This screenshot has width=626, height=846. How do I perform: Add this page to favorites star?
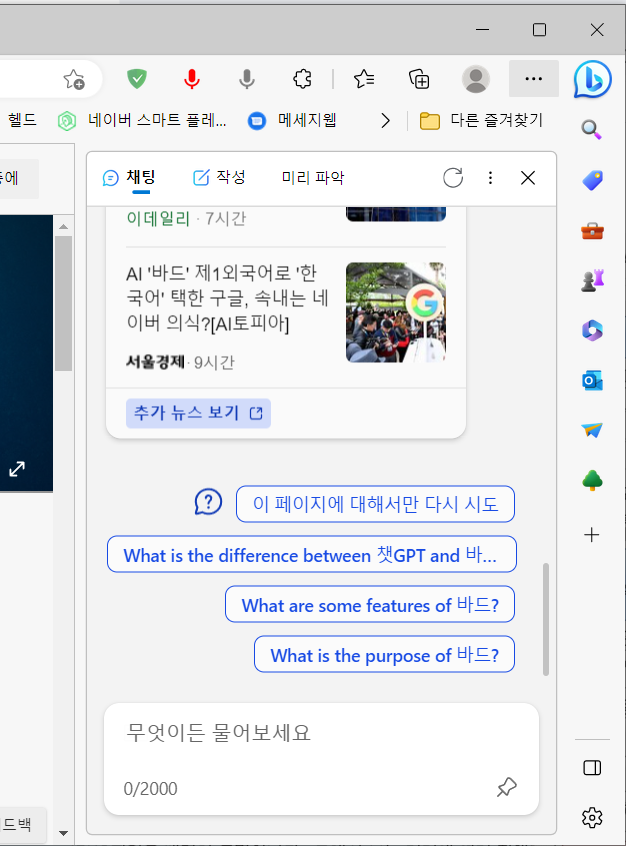pos(74,79)
